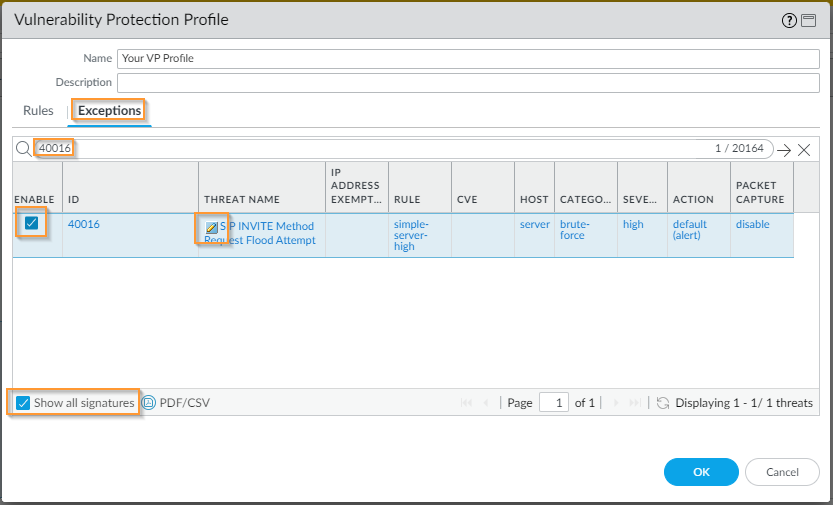Change the packet capture disable setting
833x505 pixels.
point(753,224)
